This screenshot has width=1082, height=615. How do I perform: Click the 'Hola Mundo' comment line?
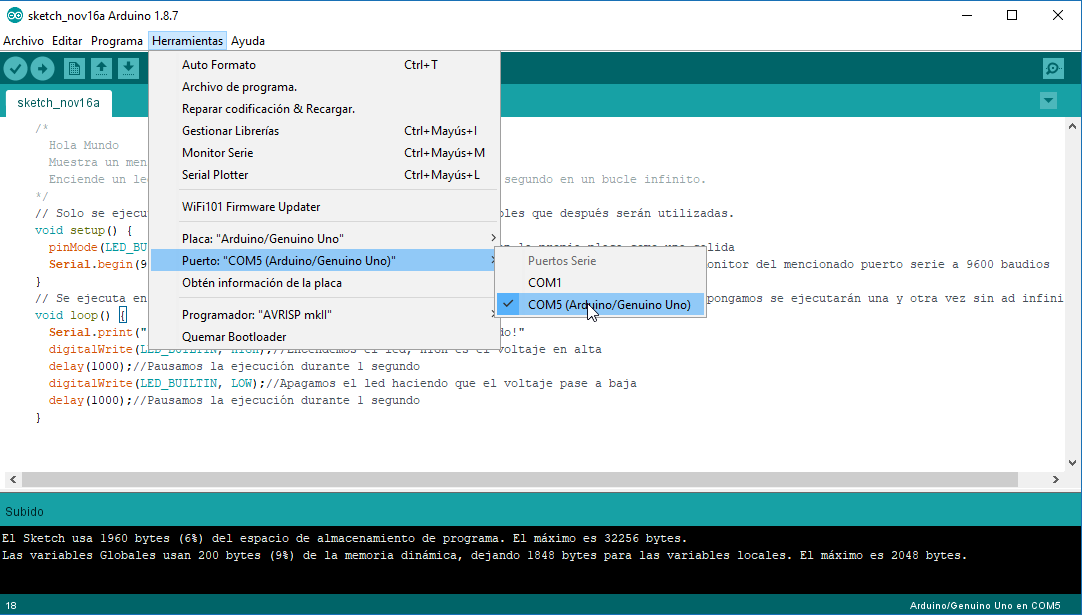click(83, 145)
